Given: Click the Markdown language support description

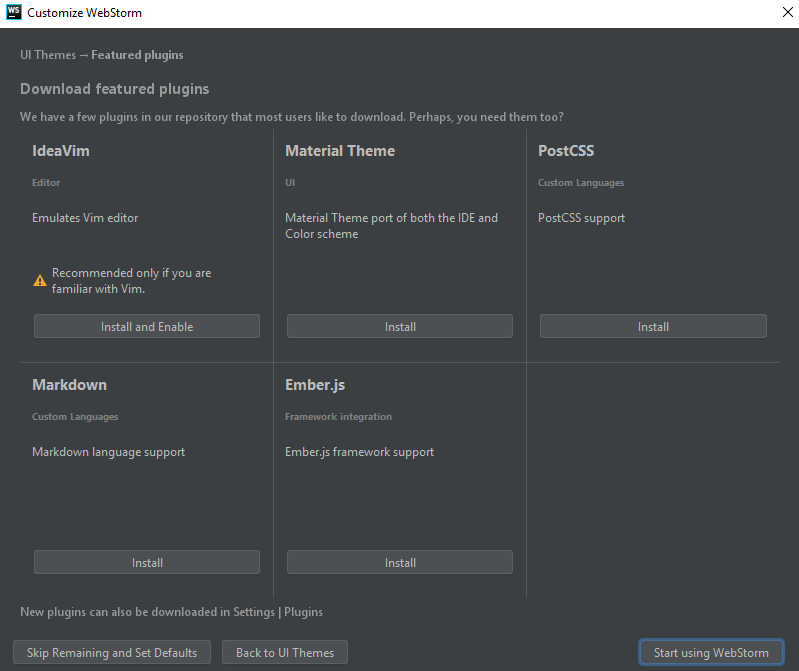Looking at the screenshot, I should (x=109, y=452).
